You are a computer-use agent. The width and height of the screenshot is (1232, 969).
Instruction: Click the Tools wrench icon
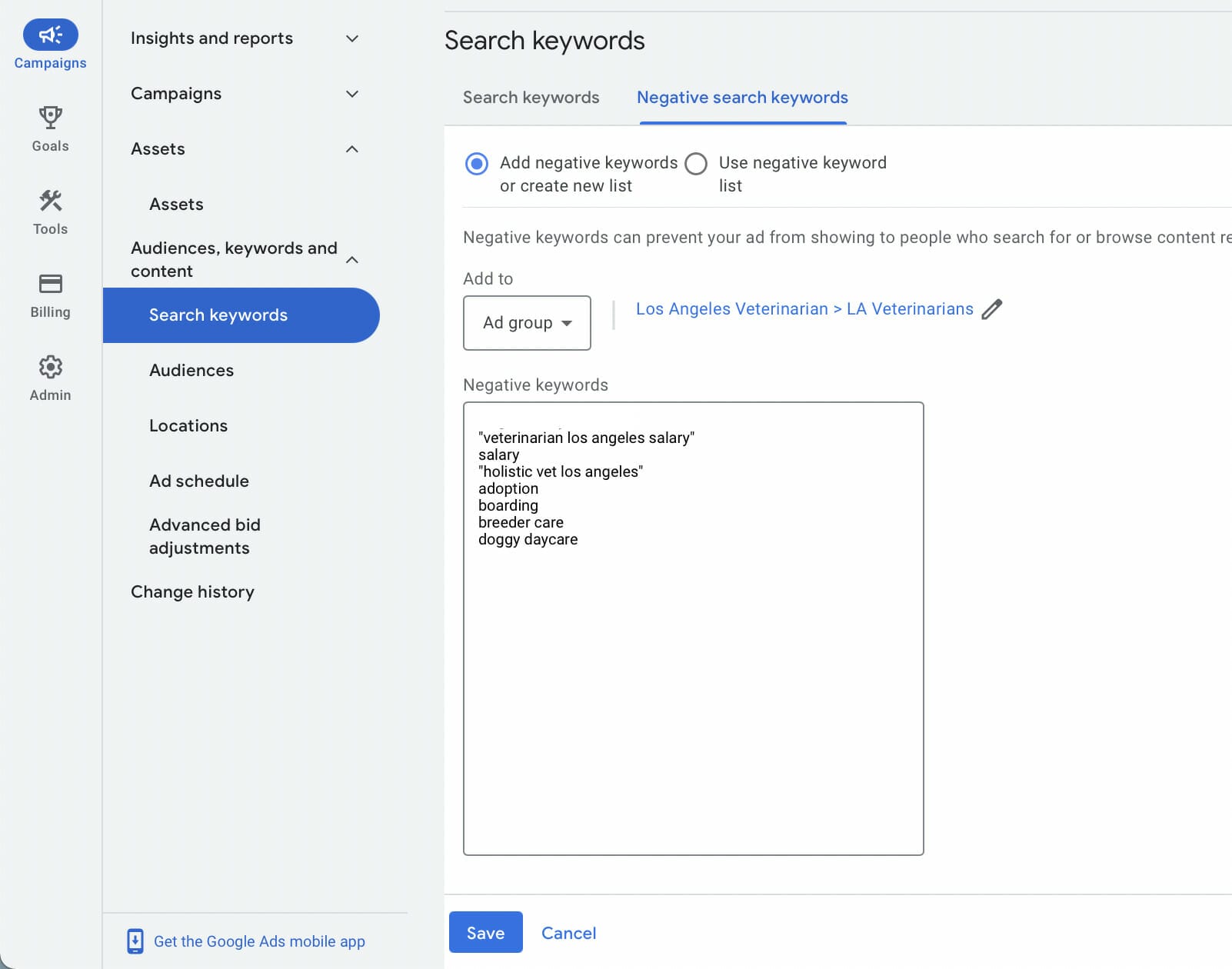click(50, 200)
